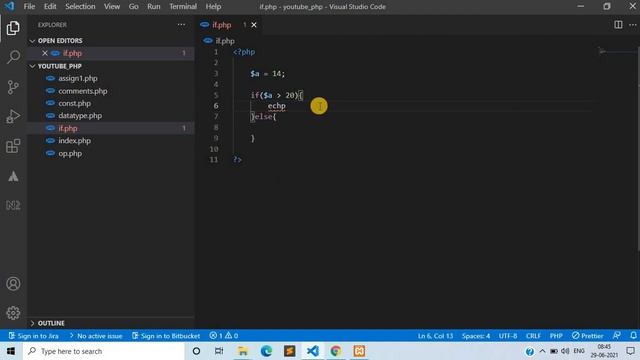This screenshot has width=640, height=360.
Task: Click the taskbar search box
Action: coord(104,351)
